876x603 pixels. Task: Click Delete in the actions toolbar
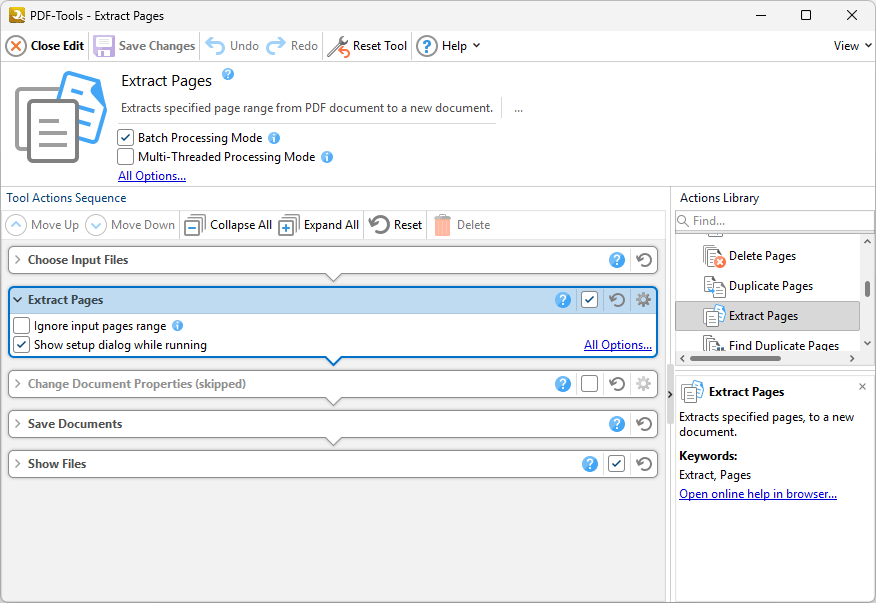[x=462, y=225]
